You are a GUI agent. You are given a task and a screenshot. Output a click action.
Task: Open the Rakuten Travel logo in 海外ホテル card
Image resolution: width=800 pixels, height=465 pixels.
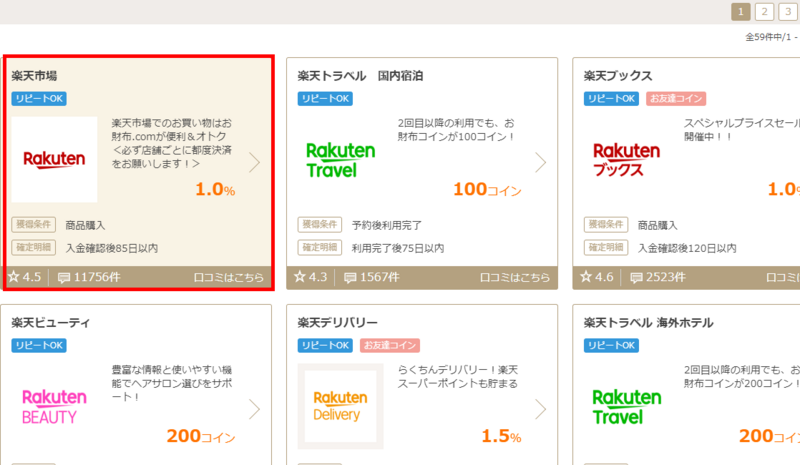[x=627, y=406]
